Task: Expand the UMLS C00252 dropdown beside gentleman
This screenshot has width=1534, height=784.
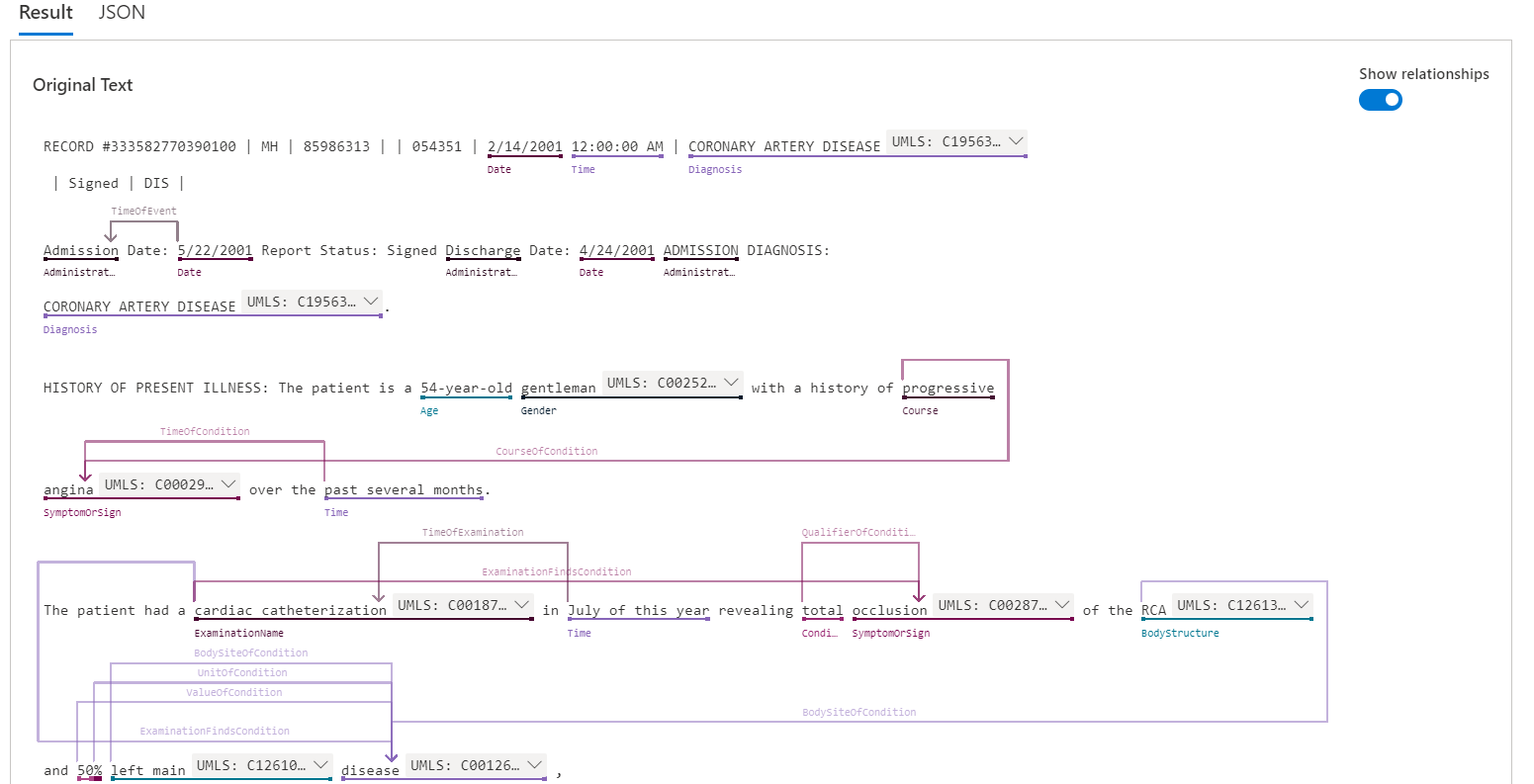Action: coord(672,383)
